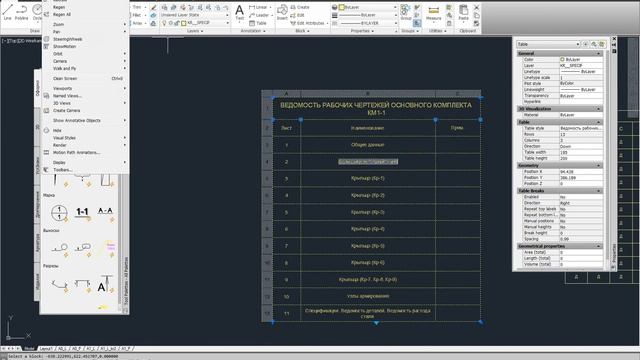Screen dimensions: 640x360
Task: Click the bottom center table stretch grip triangle
Action: (376, 323)
